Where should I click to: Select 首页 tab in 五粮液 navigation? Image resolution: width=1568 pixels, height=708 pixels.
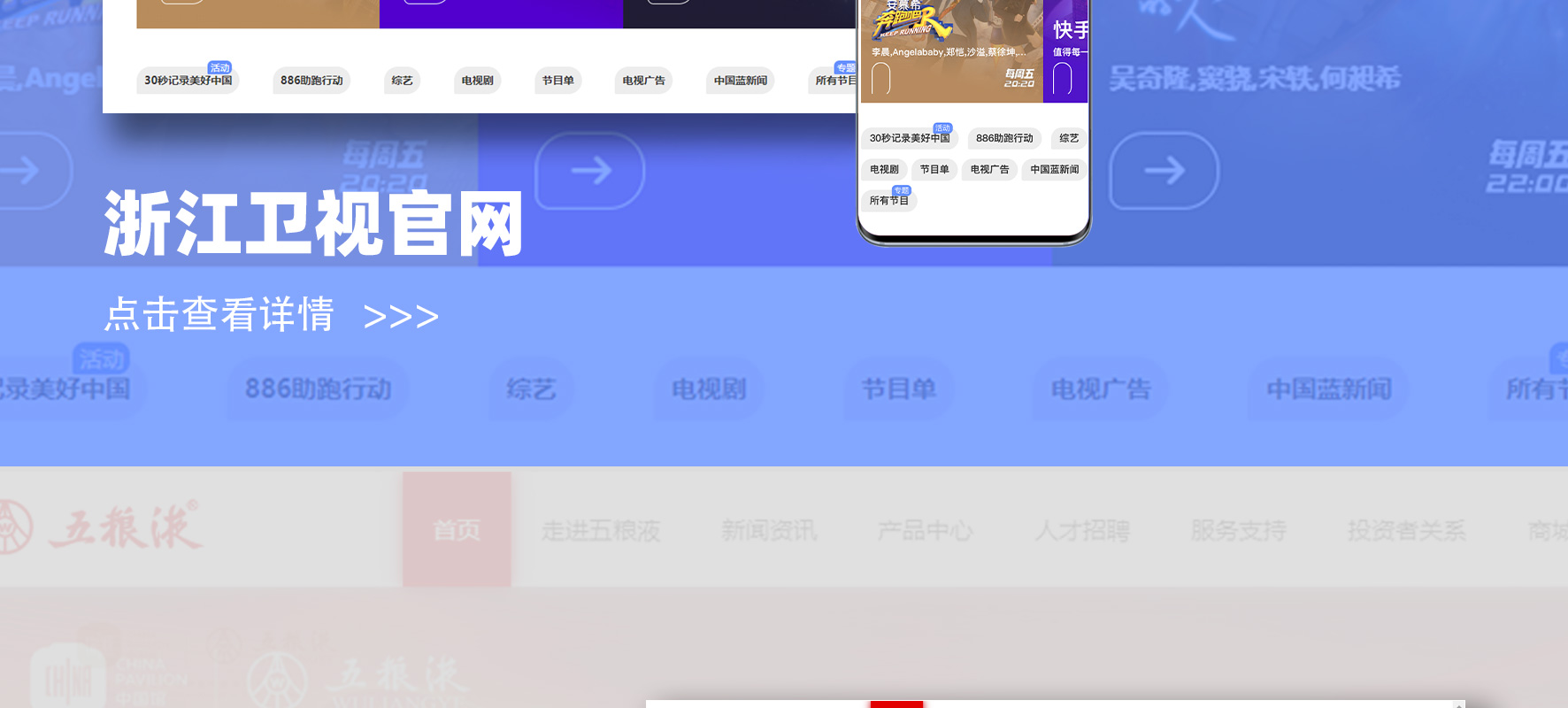(x=457, y=529)
